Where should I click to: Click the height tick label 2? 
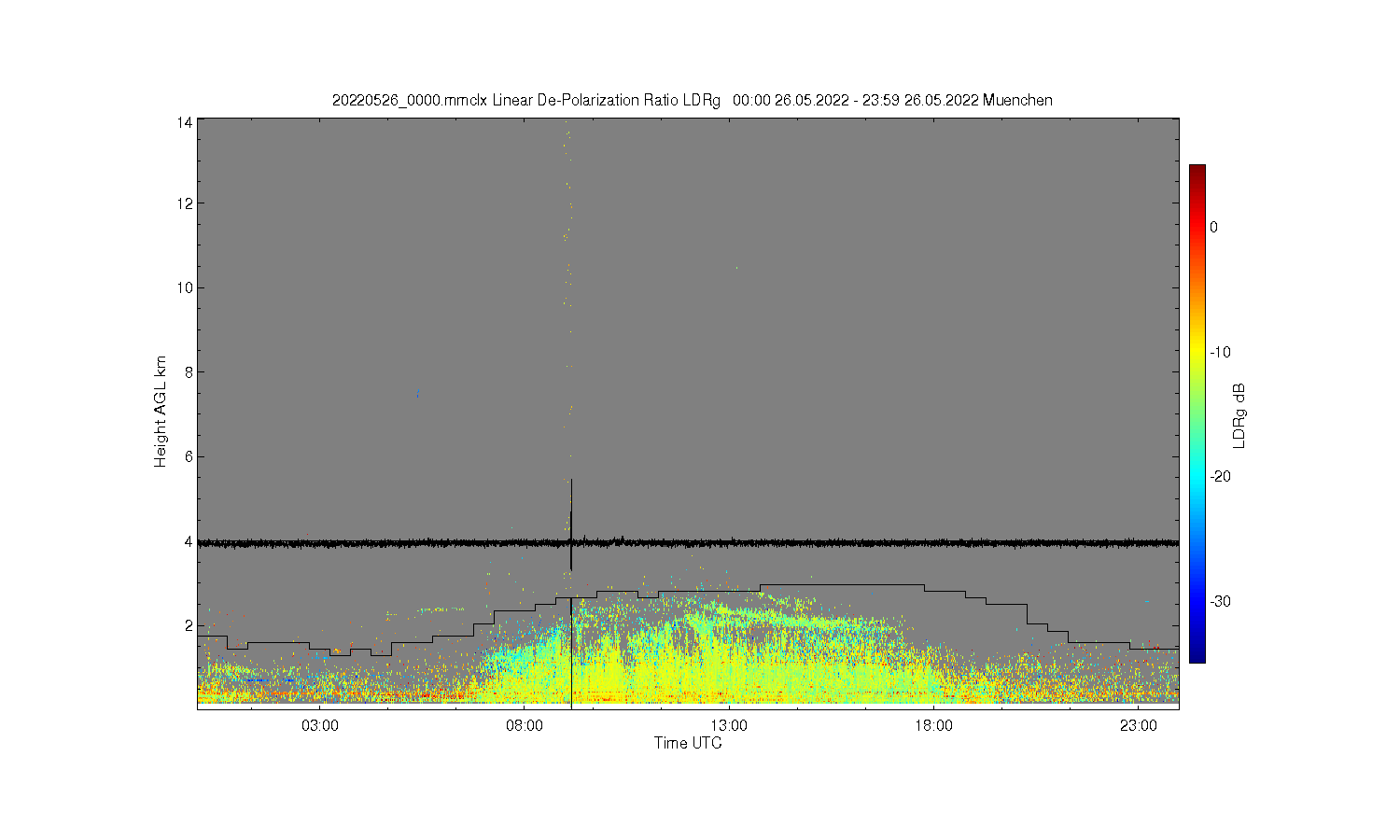189,625
